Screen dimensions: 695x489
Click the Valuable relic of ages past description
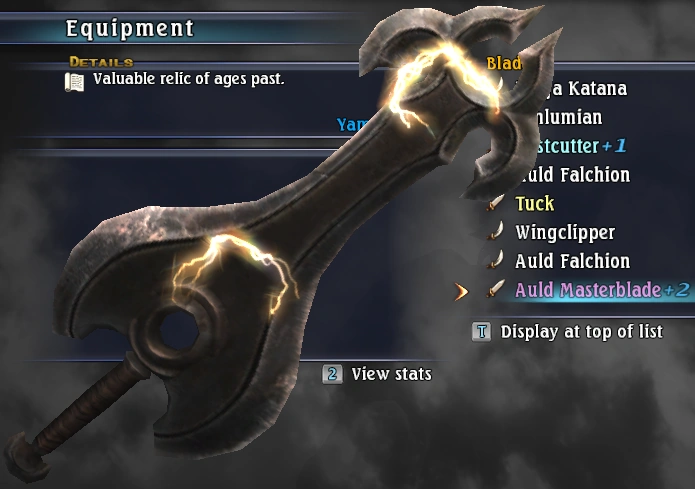188,79
